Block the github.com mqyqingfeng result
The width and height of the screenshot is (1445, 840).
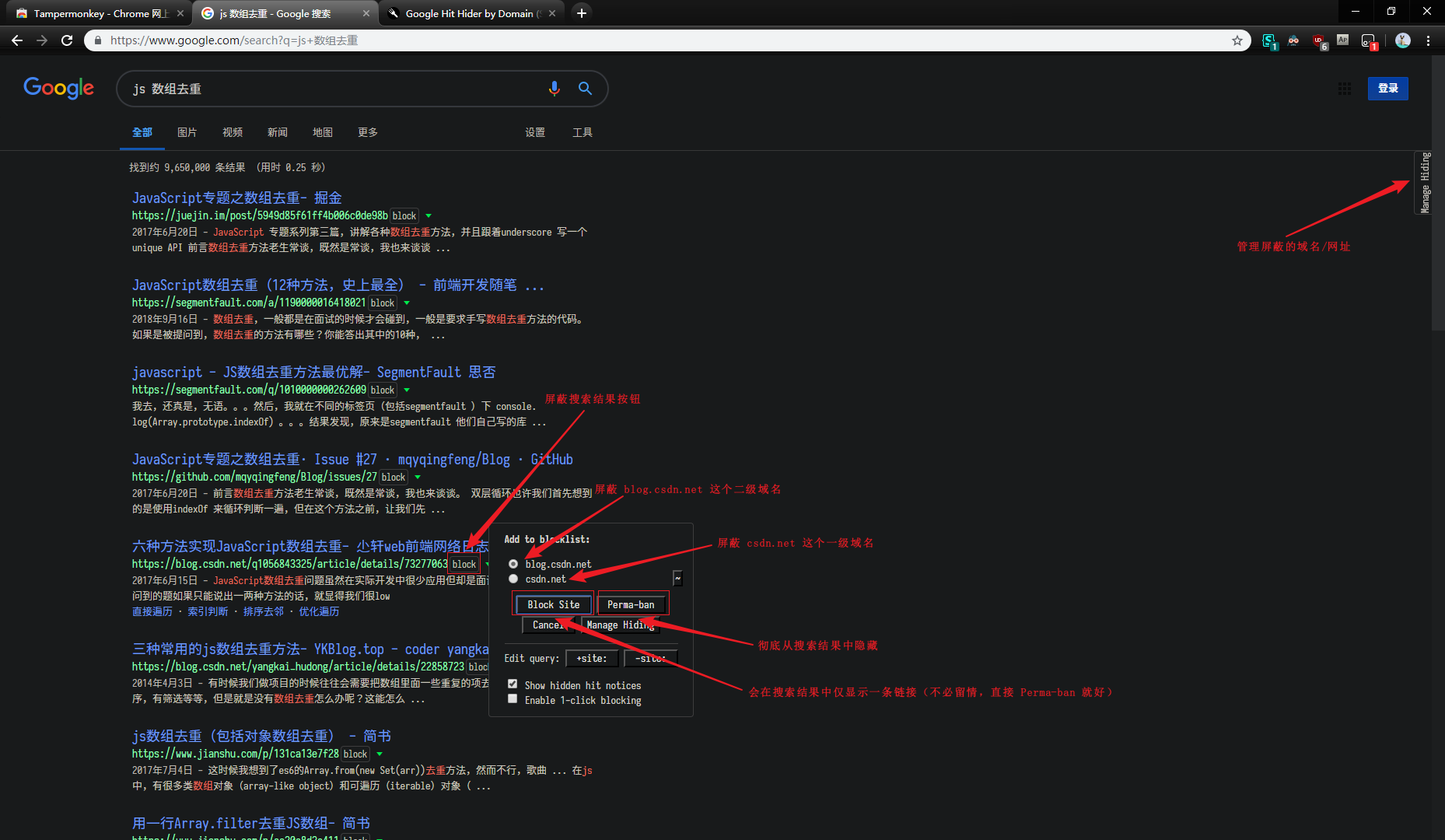pos(394,477)
